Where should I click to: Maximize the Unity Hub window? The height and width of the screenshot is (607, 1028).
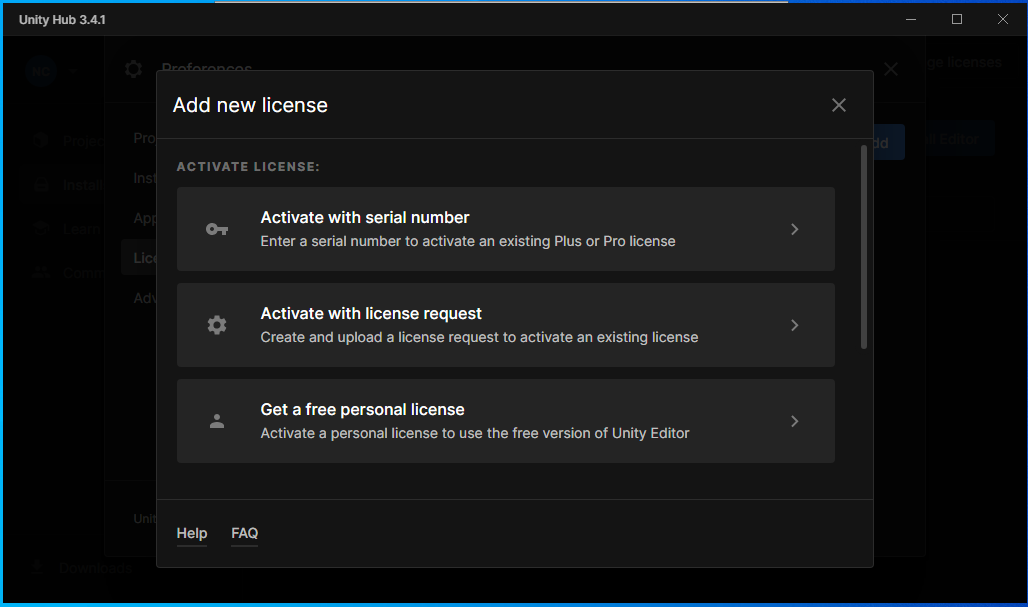[957, 19]
